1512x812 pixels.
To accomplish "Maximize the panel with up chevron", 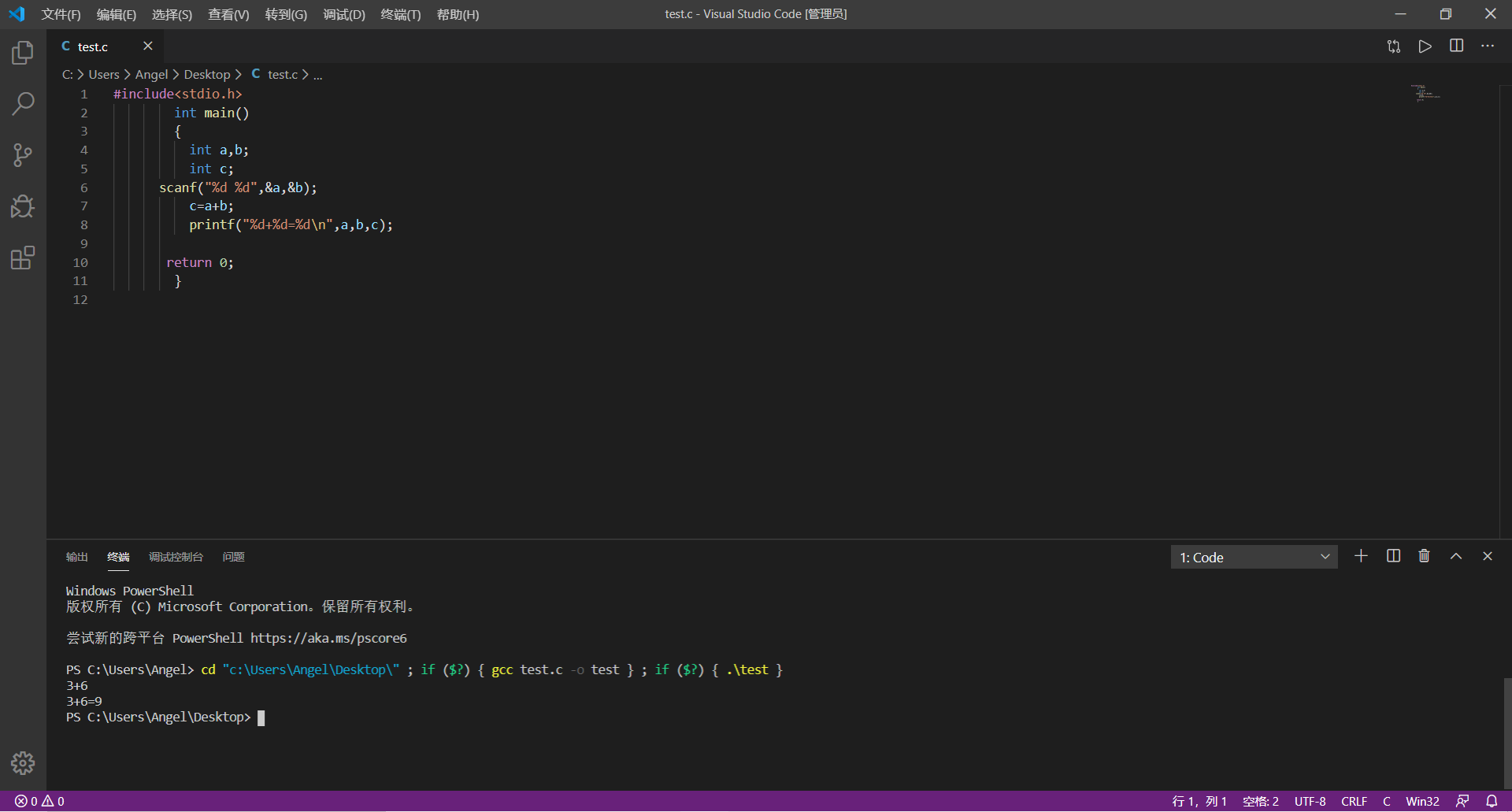I will (x=1456, y=556).
